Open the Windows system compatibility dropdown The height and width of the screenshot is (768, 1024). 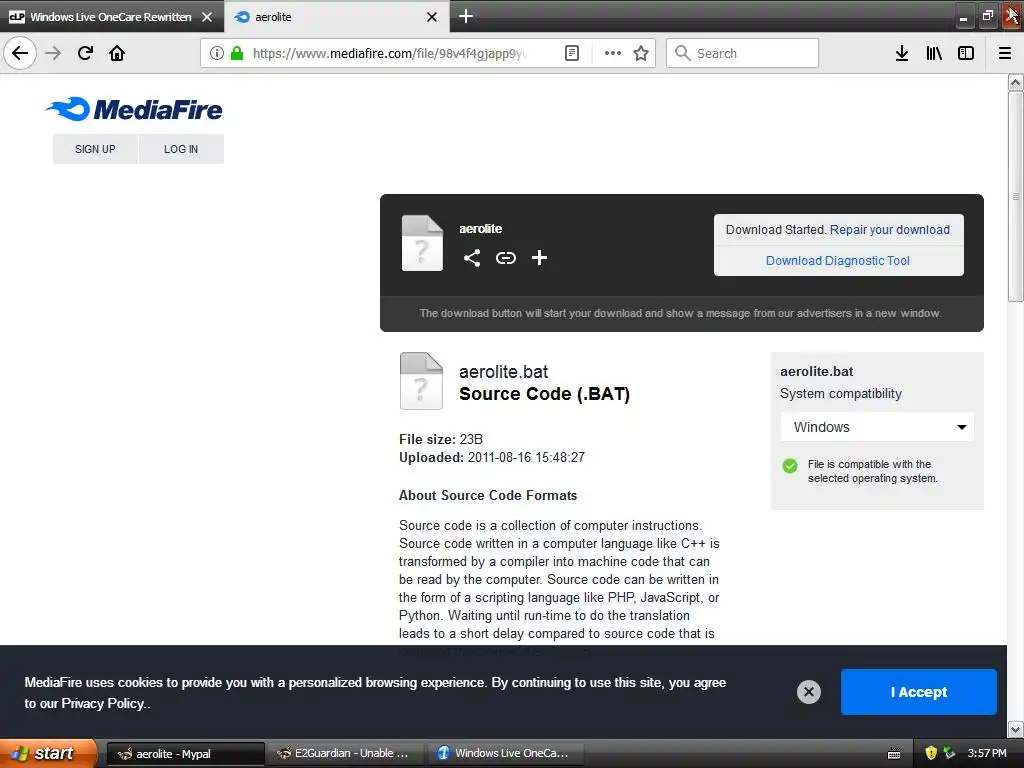(x=877, y=427)
